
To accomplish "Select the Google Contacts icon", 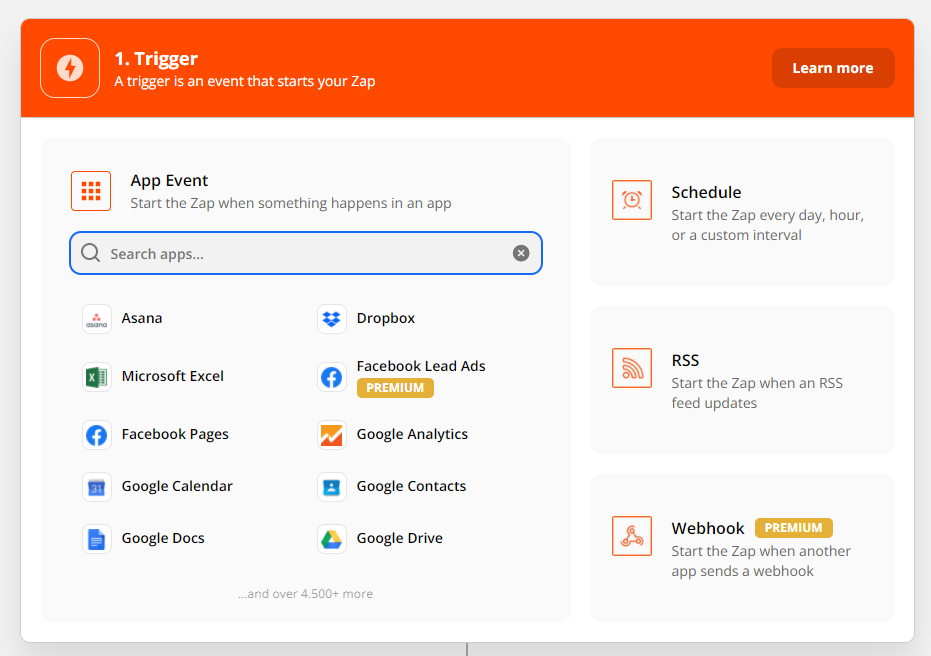I will [x=331, y=487].
